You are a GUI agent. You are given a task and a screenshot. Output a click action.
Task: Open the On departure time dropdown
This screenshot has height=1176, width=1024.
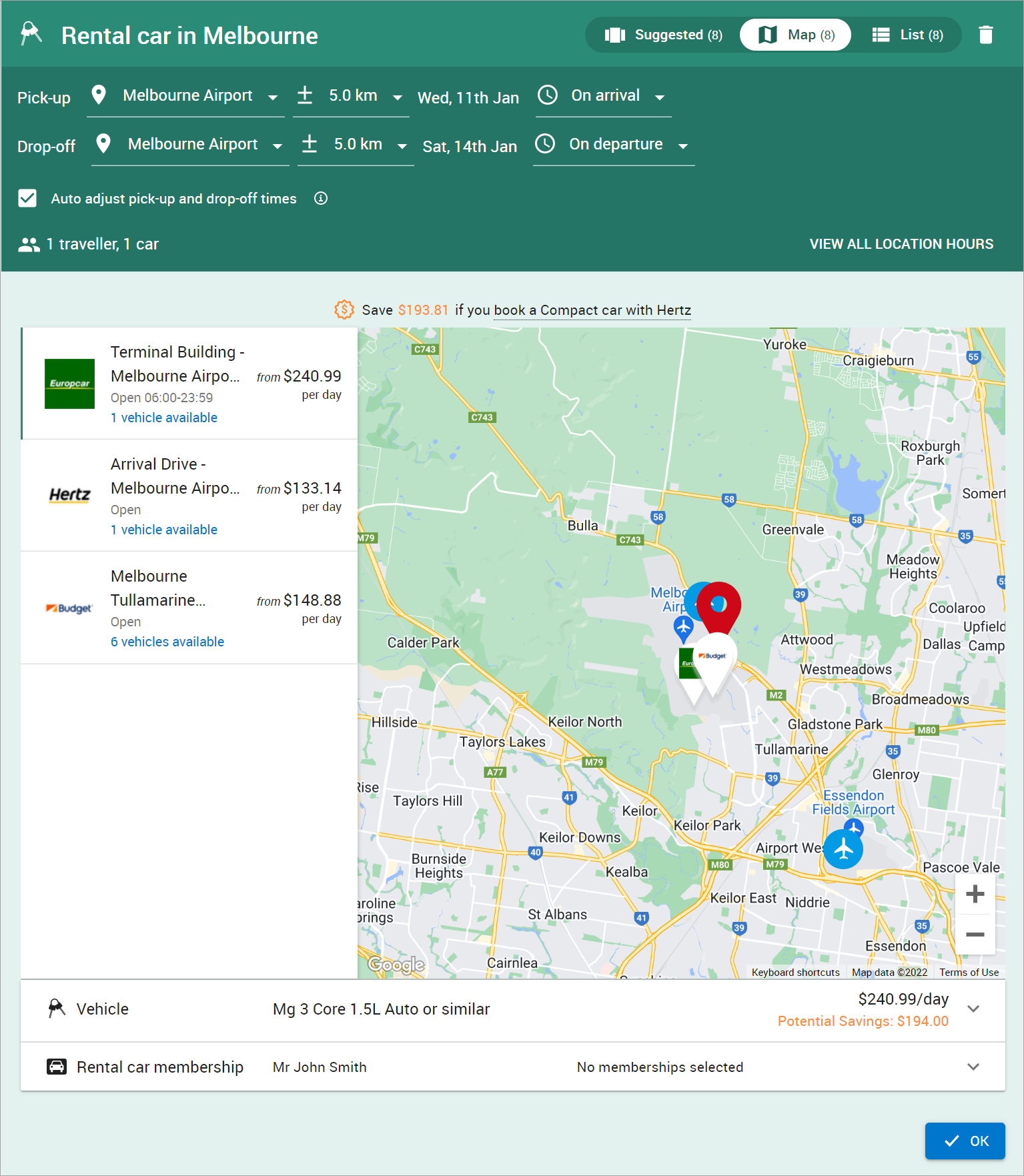click(x=614, y=145)
